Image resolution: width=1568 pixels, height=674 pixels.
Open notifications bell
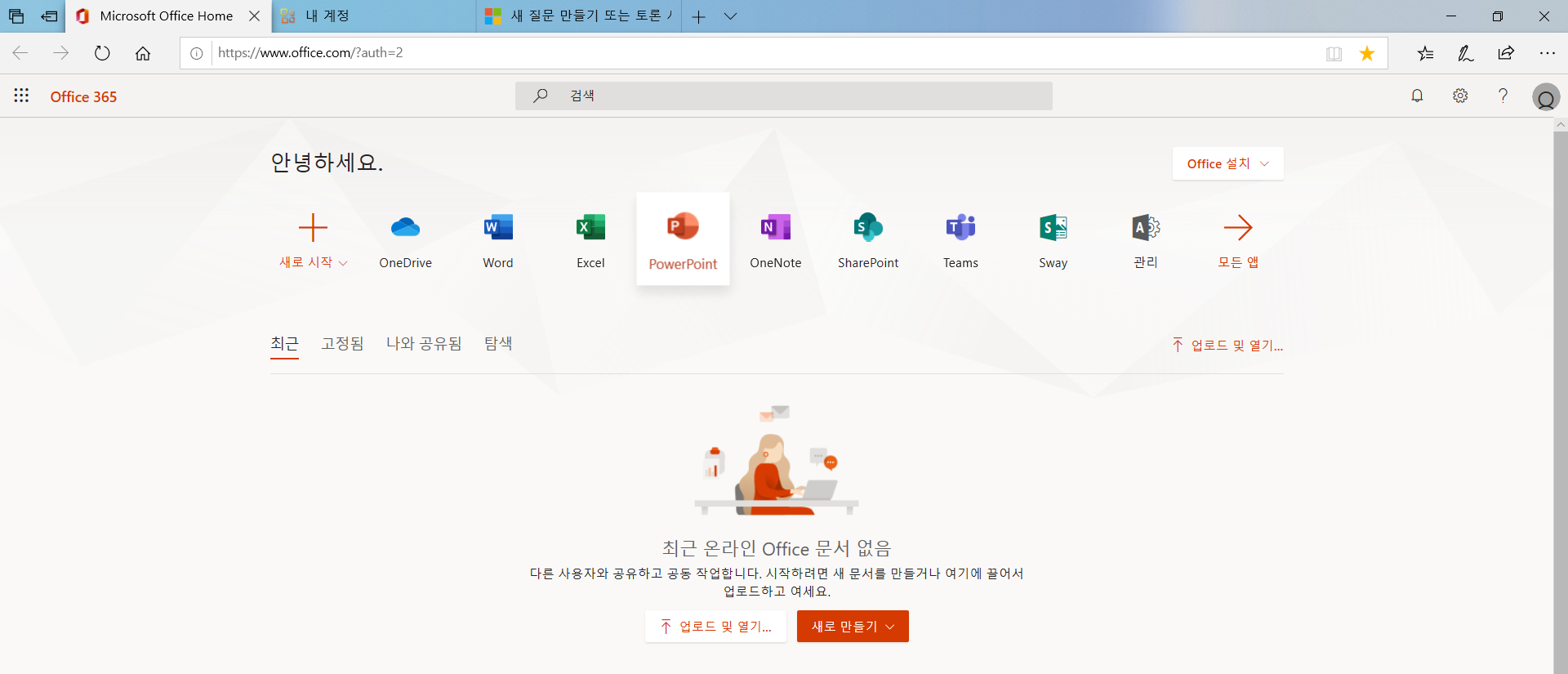[1417, 96]
